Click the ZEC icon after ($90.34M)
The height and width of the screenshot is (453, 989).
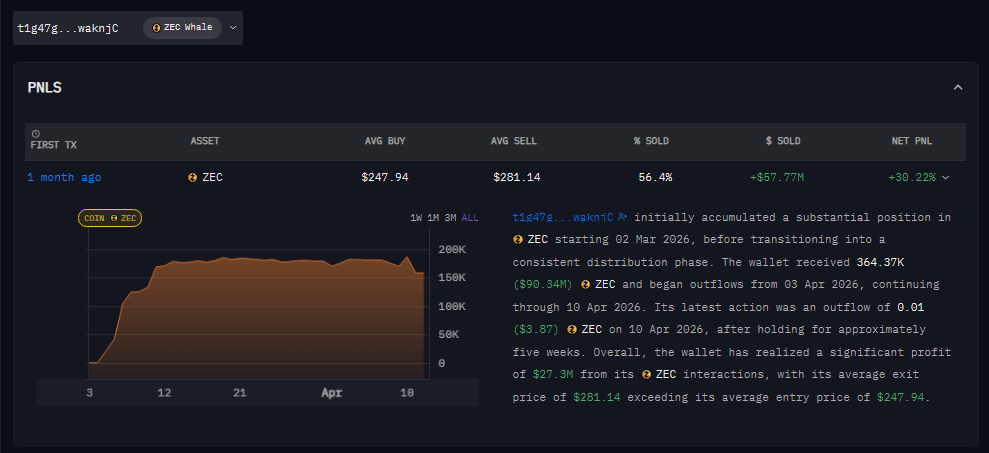pos(585,285)
